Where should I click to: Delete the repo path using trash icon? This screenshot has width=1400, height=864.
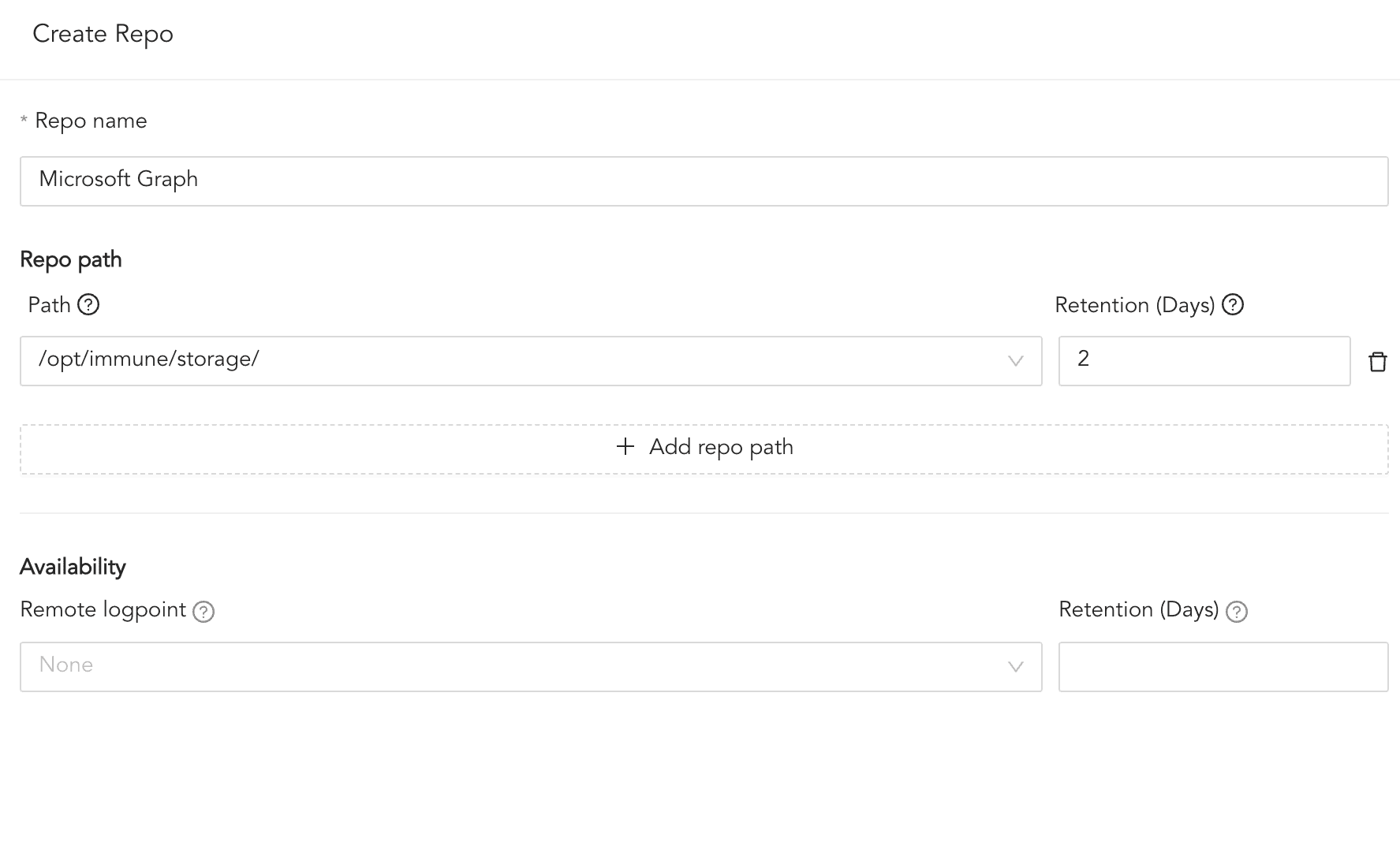(1377, 362)
